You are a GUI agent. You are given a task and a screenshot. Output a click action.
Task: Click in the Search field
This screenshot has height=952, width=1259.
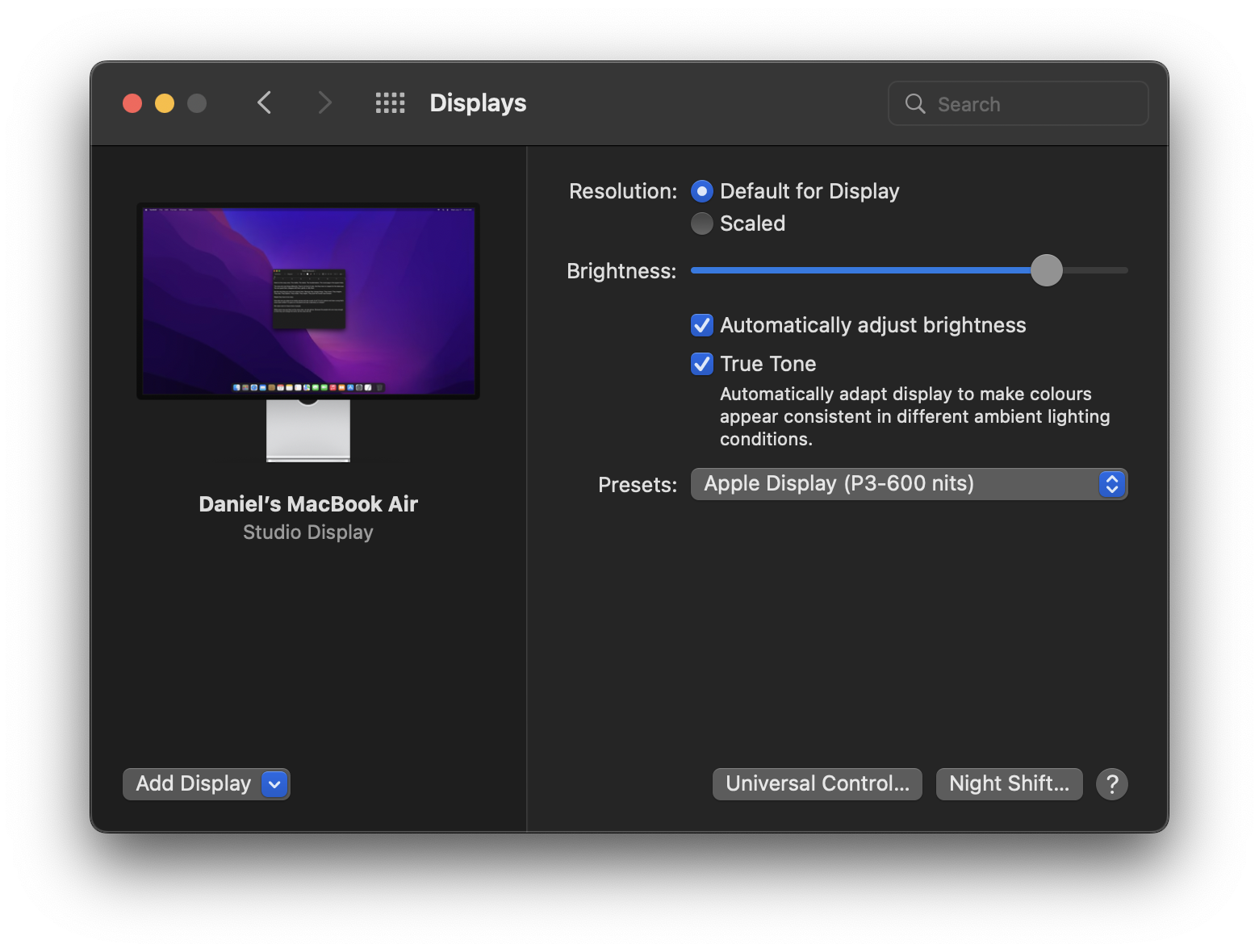pyautogui.click(x=1018, y=103)
